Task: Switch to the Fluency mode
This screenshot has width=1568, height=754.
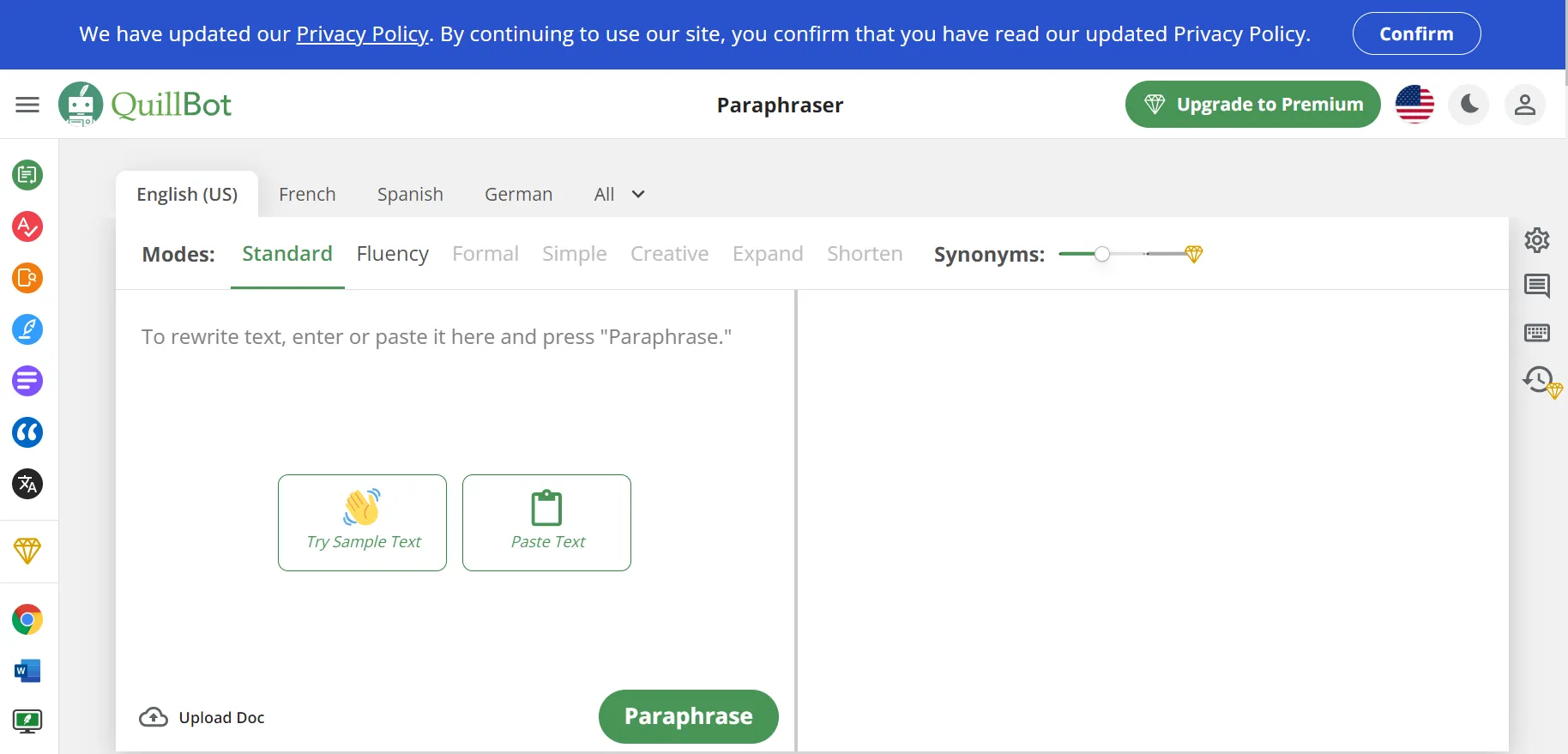Action: pos(392,254)
